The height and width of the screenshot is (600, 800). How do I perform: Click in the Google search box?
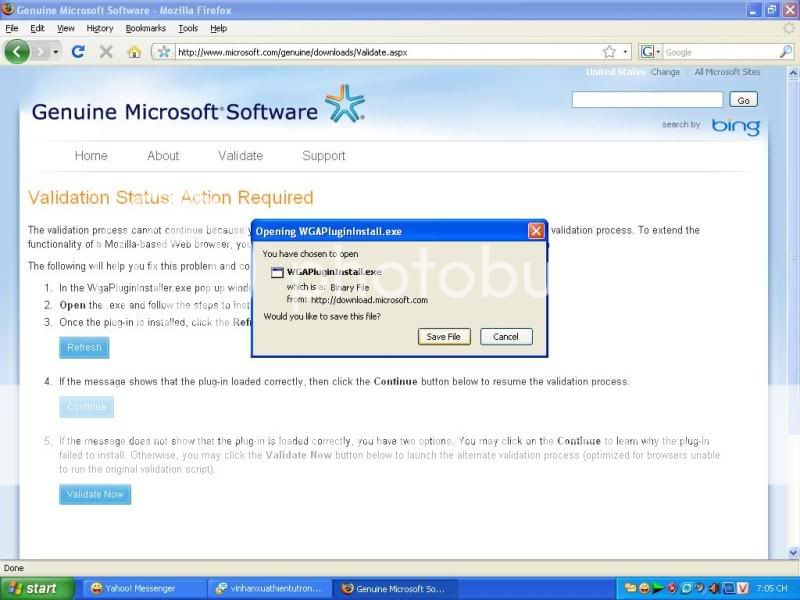coord(720,52)
